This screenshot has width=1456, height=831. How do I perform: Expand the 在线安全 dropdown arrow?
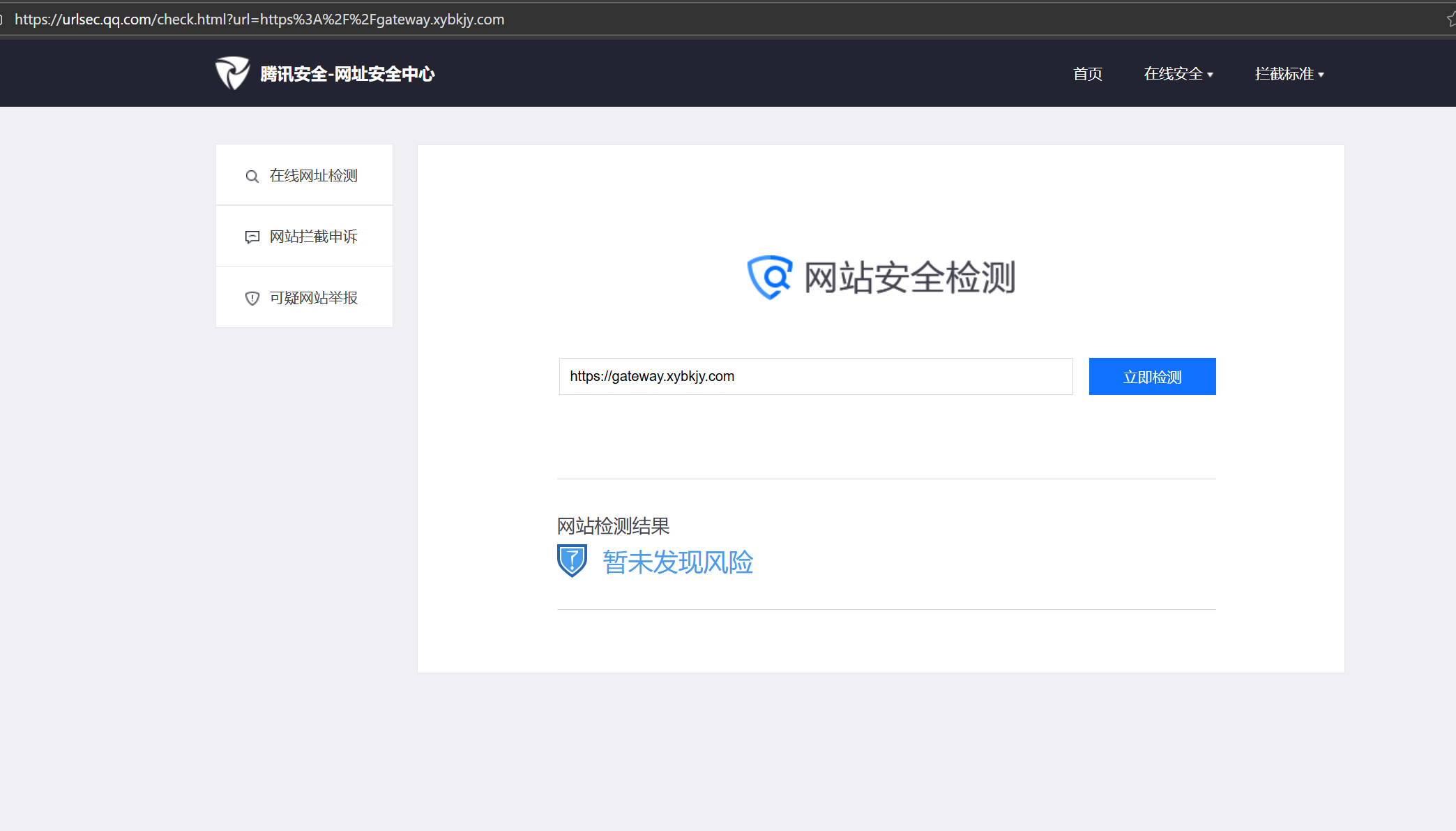pyautogui.click(x=1211, y=75)
